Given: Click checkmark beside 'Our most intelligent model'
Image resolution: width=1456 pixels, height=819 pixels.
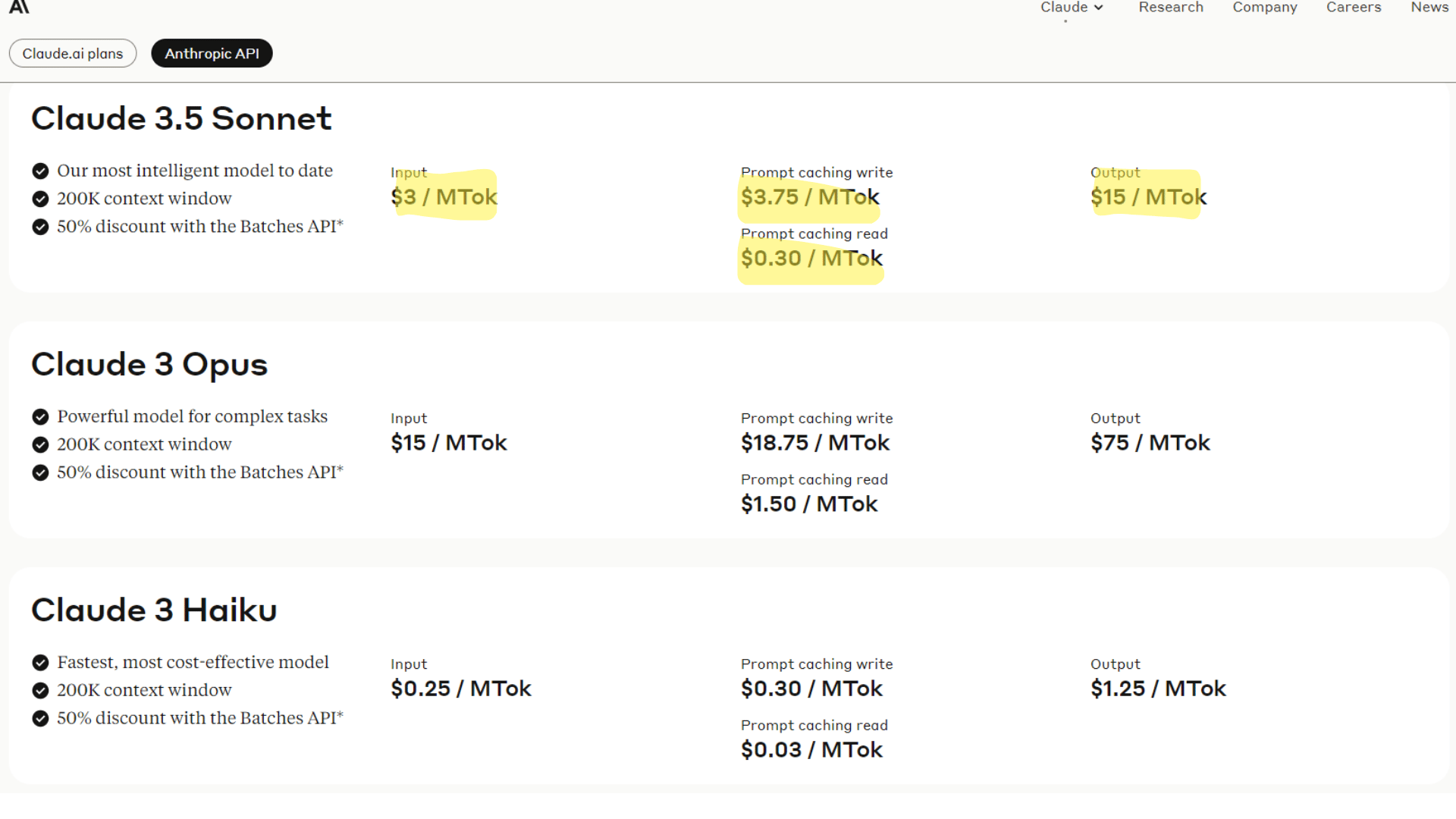Looking at the screenshot, I should [40, 171].
